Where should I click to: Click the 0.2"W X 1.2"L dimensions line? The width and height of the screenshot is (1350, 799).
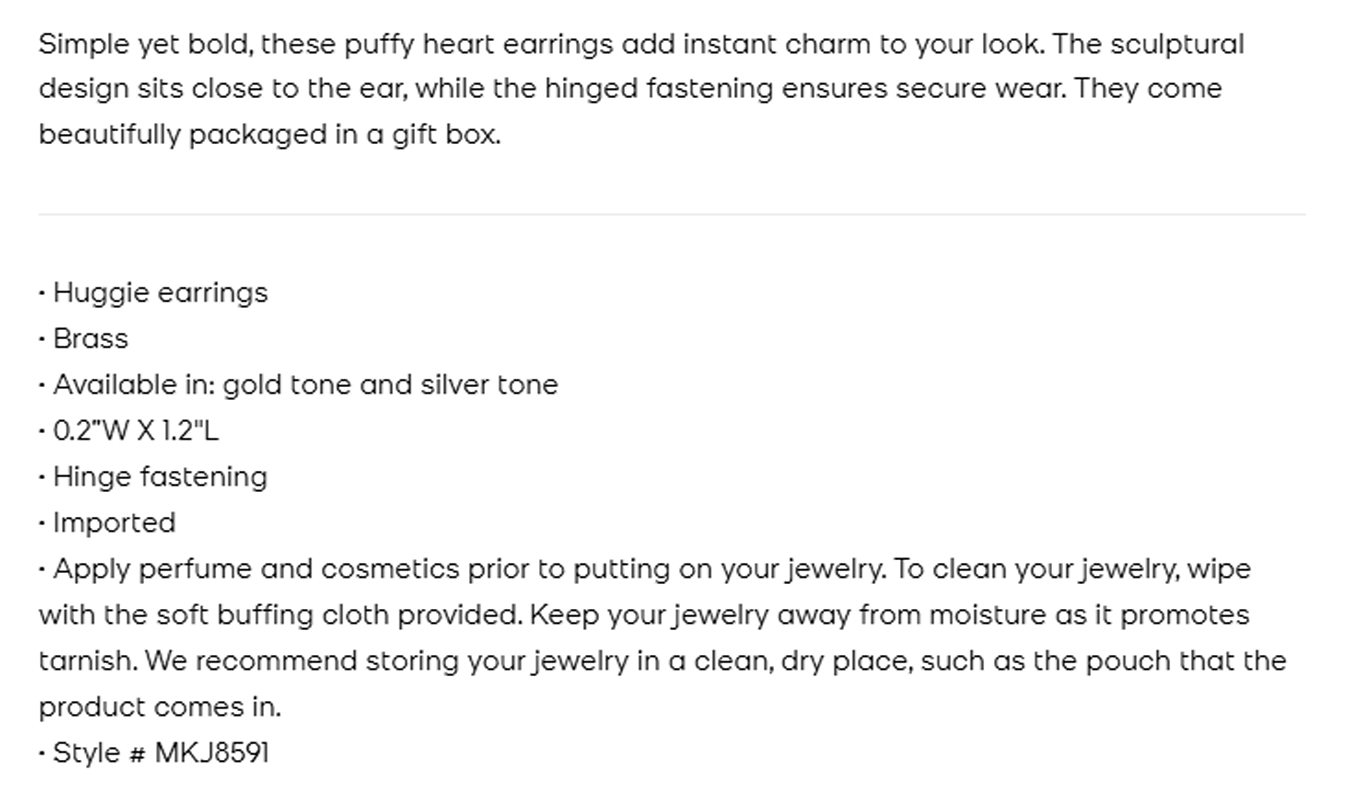pyautogui.click(x=135, y=431)
